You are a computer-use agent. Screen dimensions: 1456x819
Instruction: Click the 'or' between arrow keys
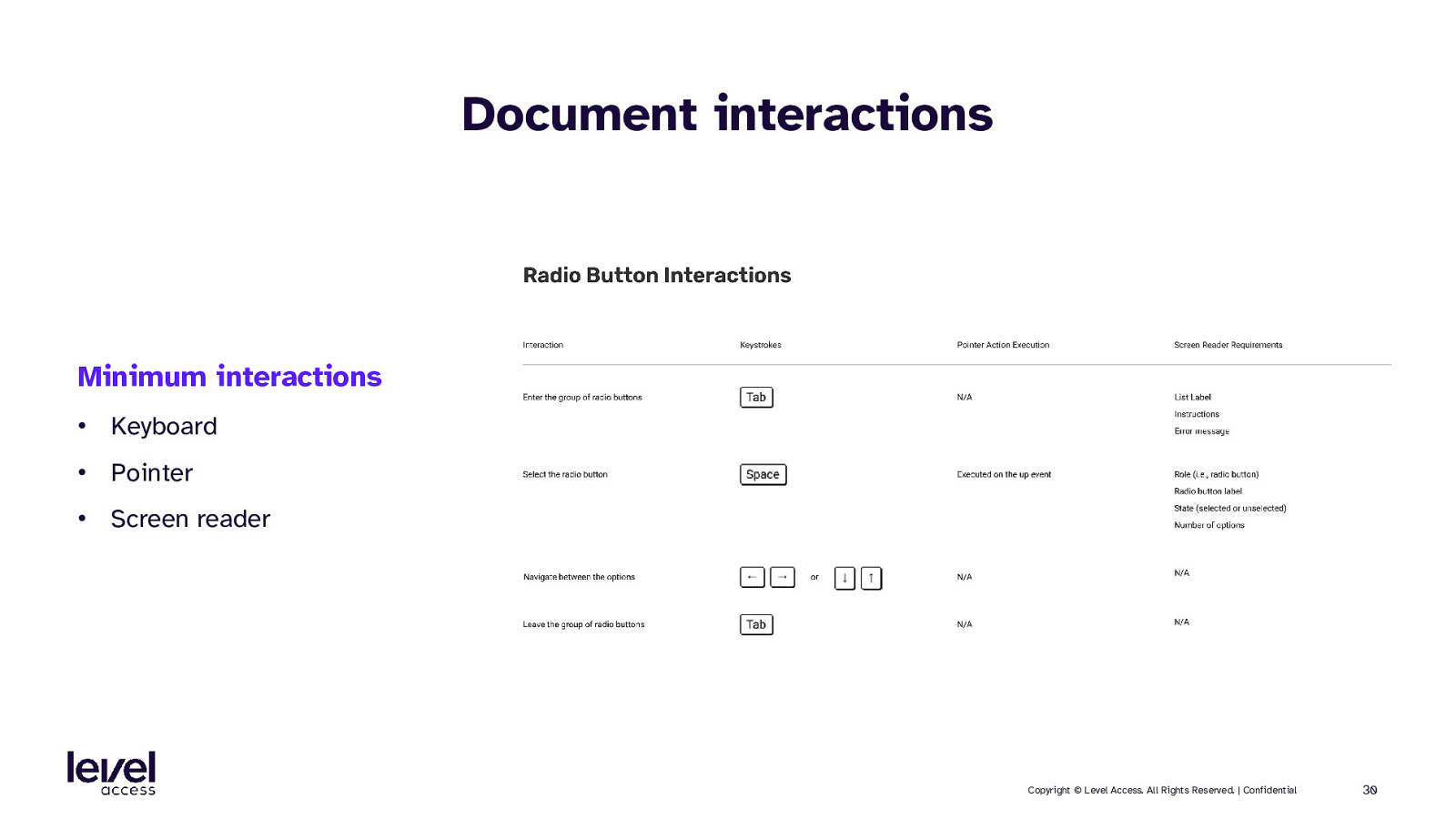click(814, 577)
